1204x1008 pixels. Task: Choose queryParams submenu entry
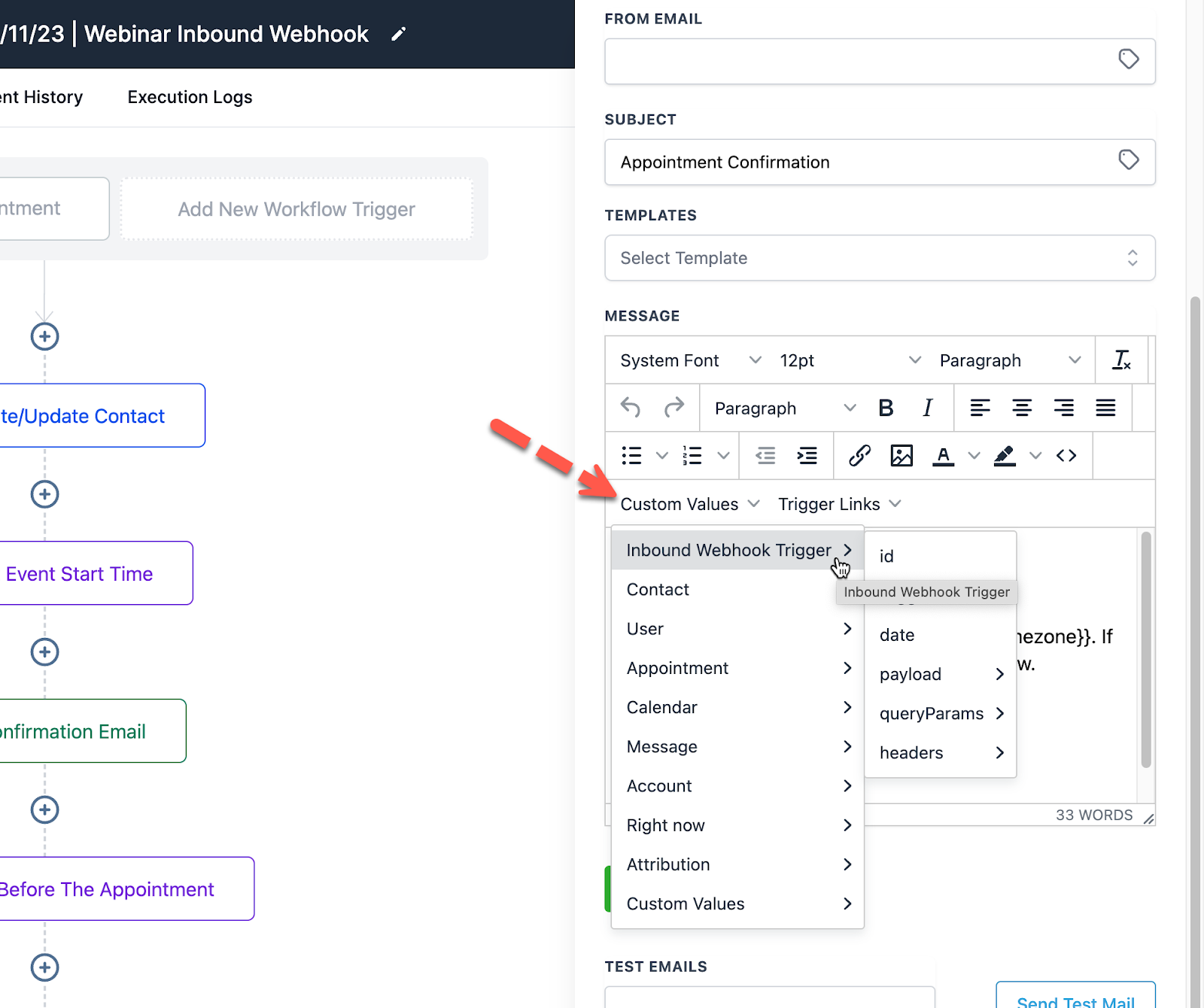click(941, 713)
